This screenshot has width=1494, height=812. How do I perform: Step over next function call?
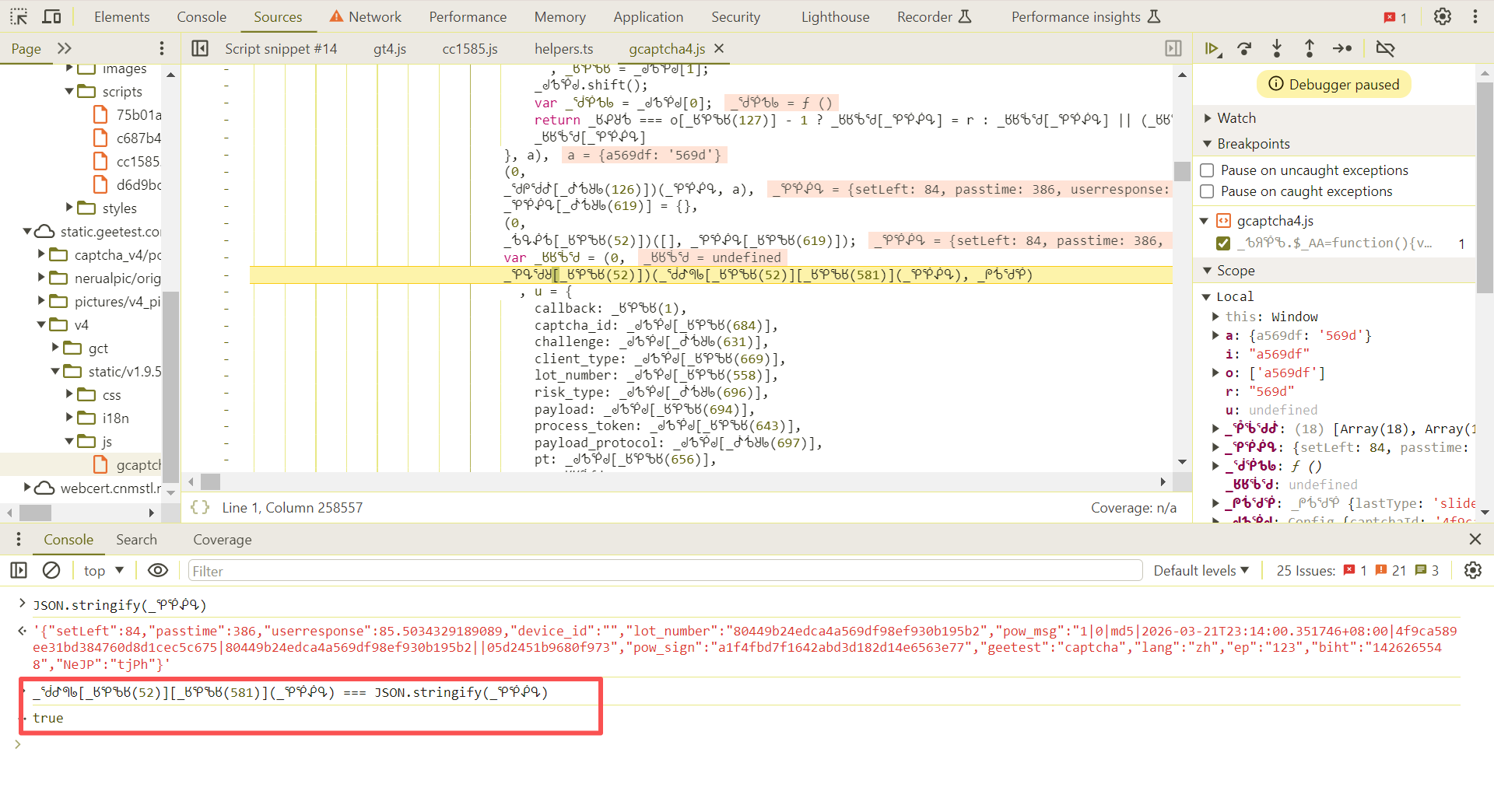(x=1244, y=48)
